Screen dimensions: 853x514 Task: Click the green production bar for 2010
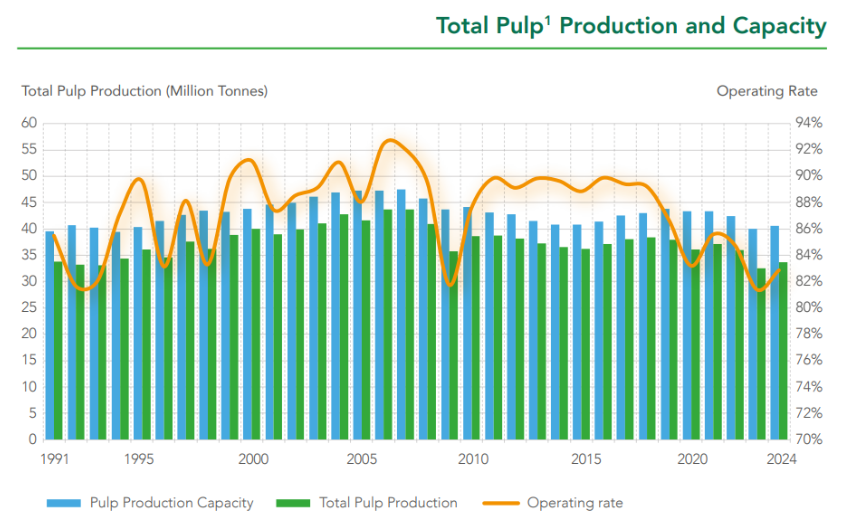[x=475, y=338]
